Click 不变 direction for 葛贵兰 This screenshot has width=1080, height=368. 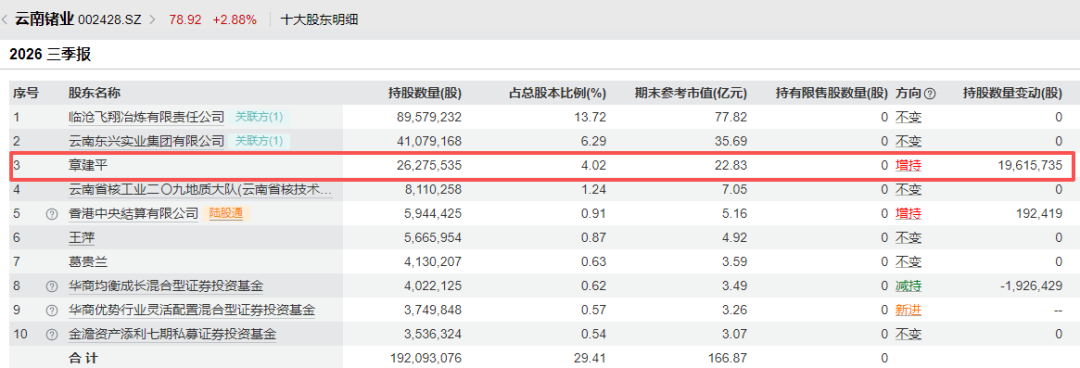point(908,262)
